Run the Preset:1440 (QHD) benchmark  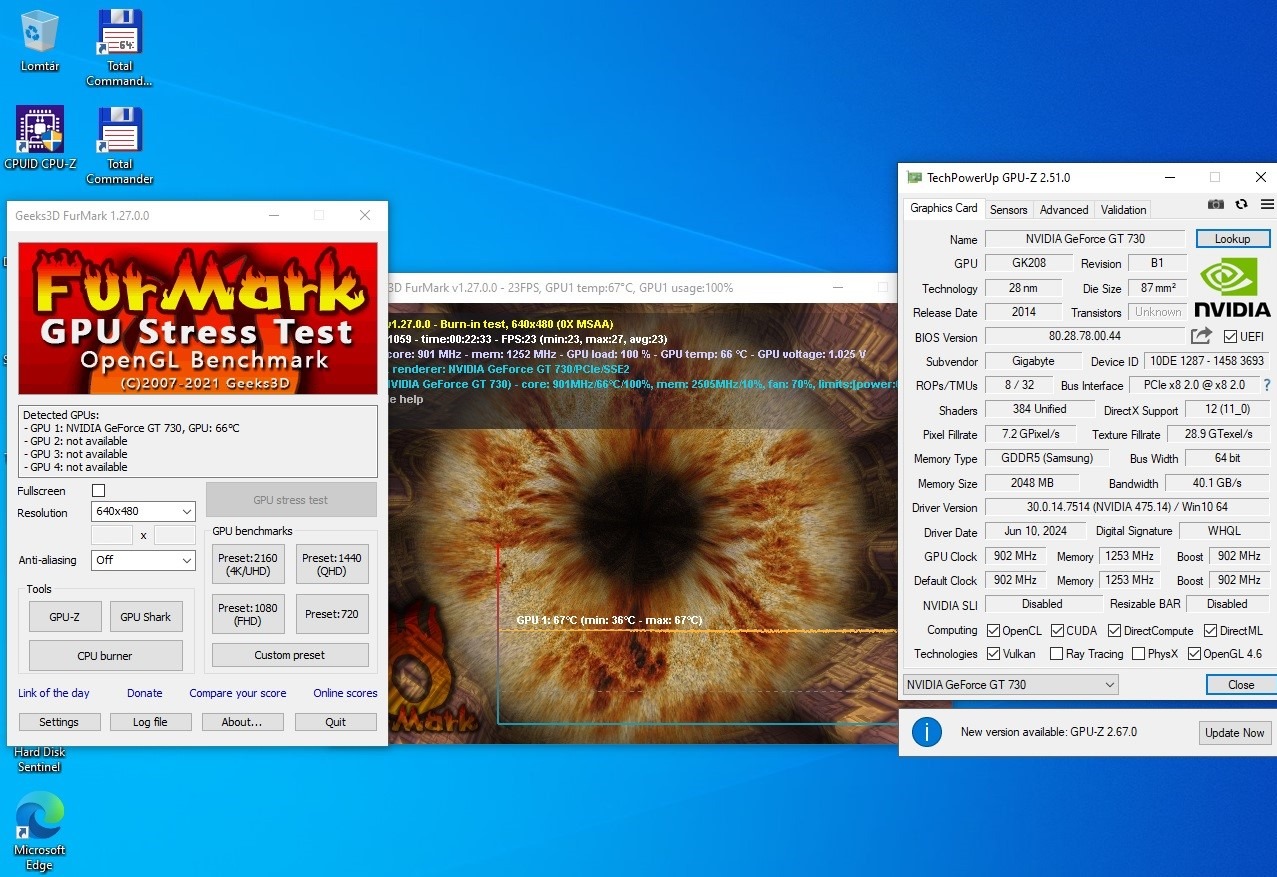point(332,565)
